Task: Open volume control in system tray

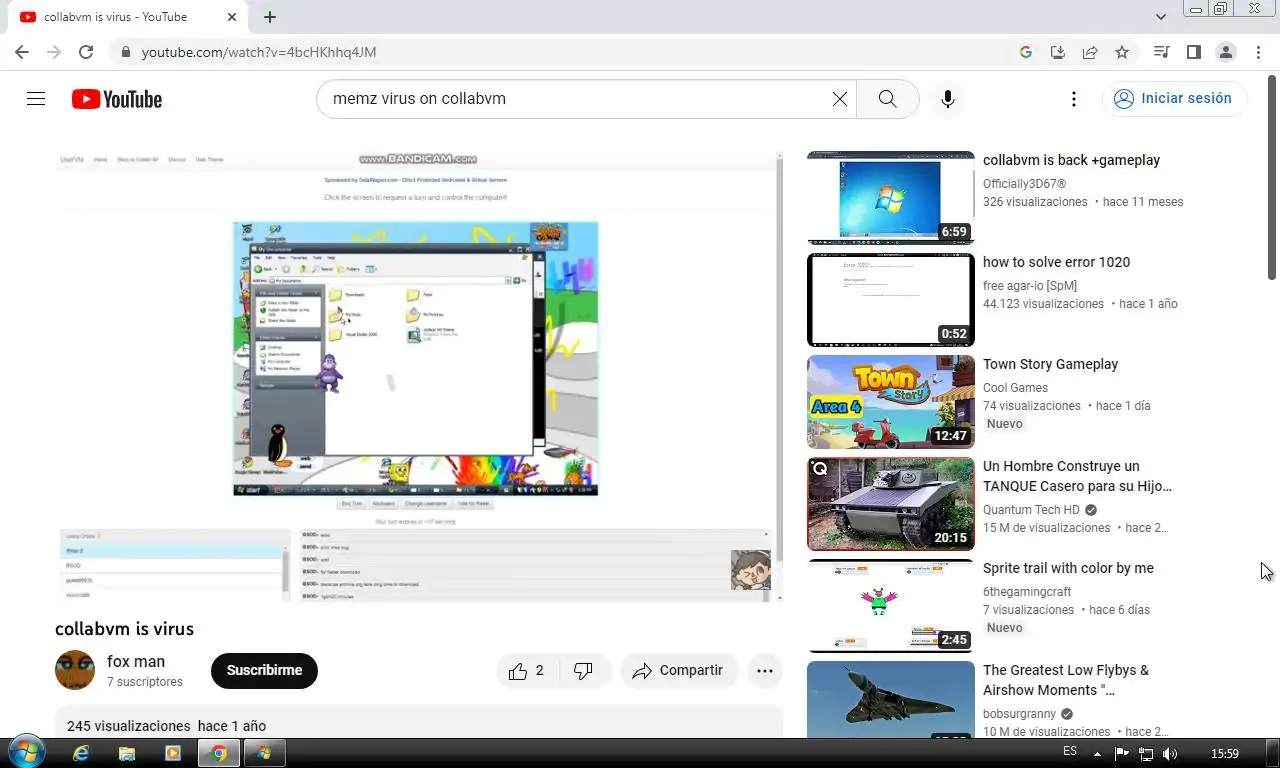Action: coord(1169,753)
